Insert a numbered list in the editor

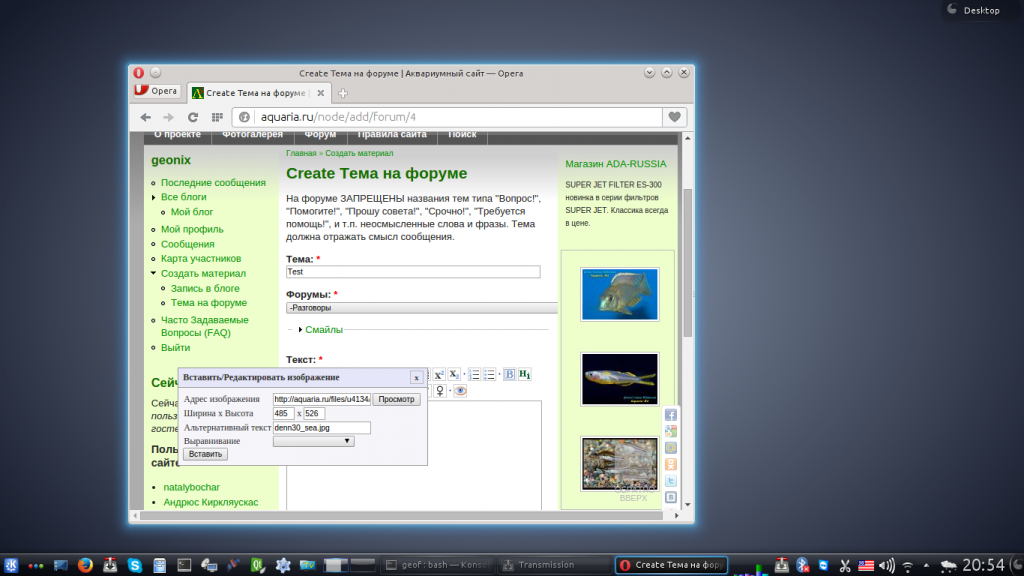tap(474, 375)
